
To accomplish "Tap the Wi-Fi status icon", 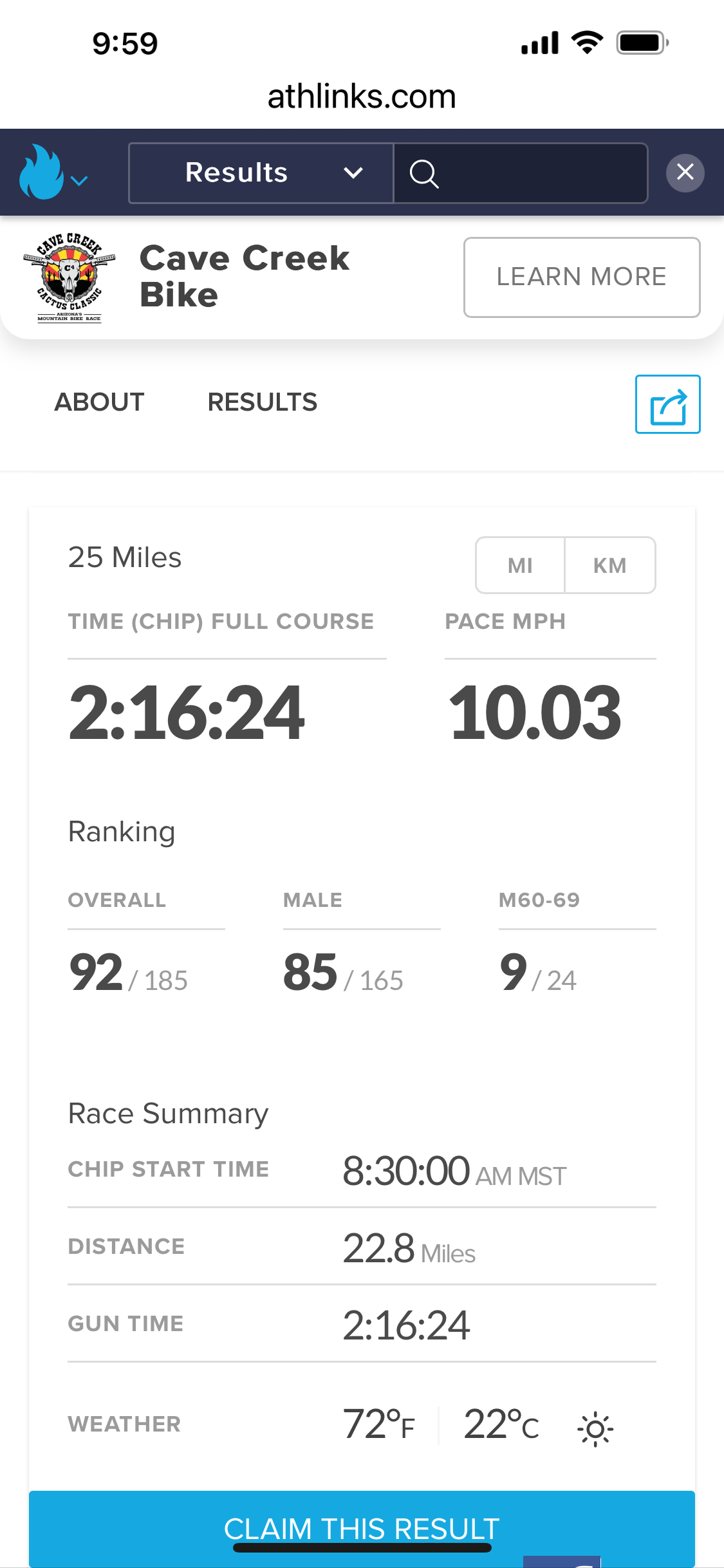I will pos(587,42).
